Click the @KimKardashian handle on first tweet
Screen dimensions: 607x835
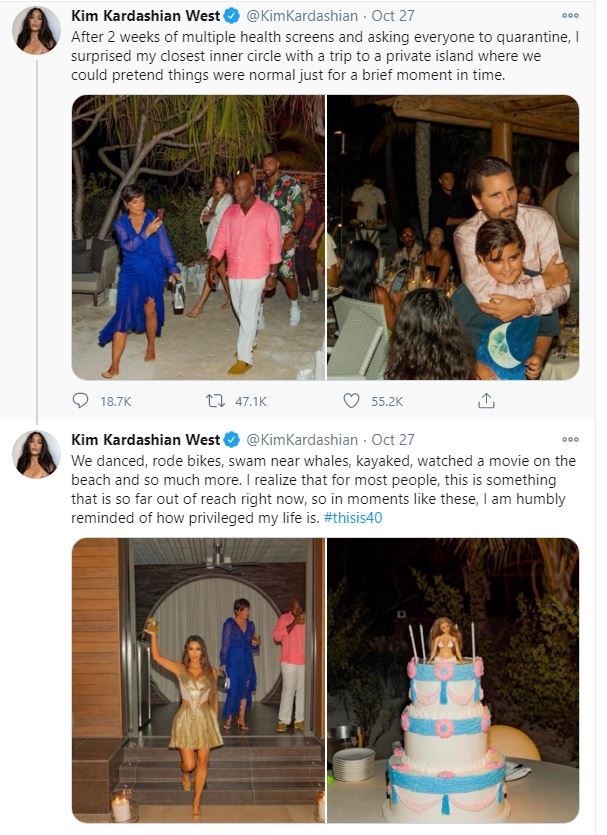[x=301, y=16]
